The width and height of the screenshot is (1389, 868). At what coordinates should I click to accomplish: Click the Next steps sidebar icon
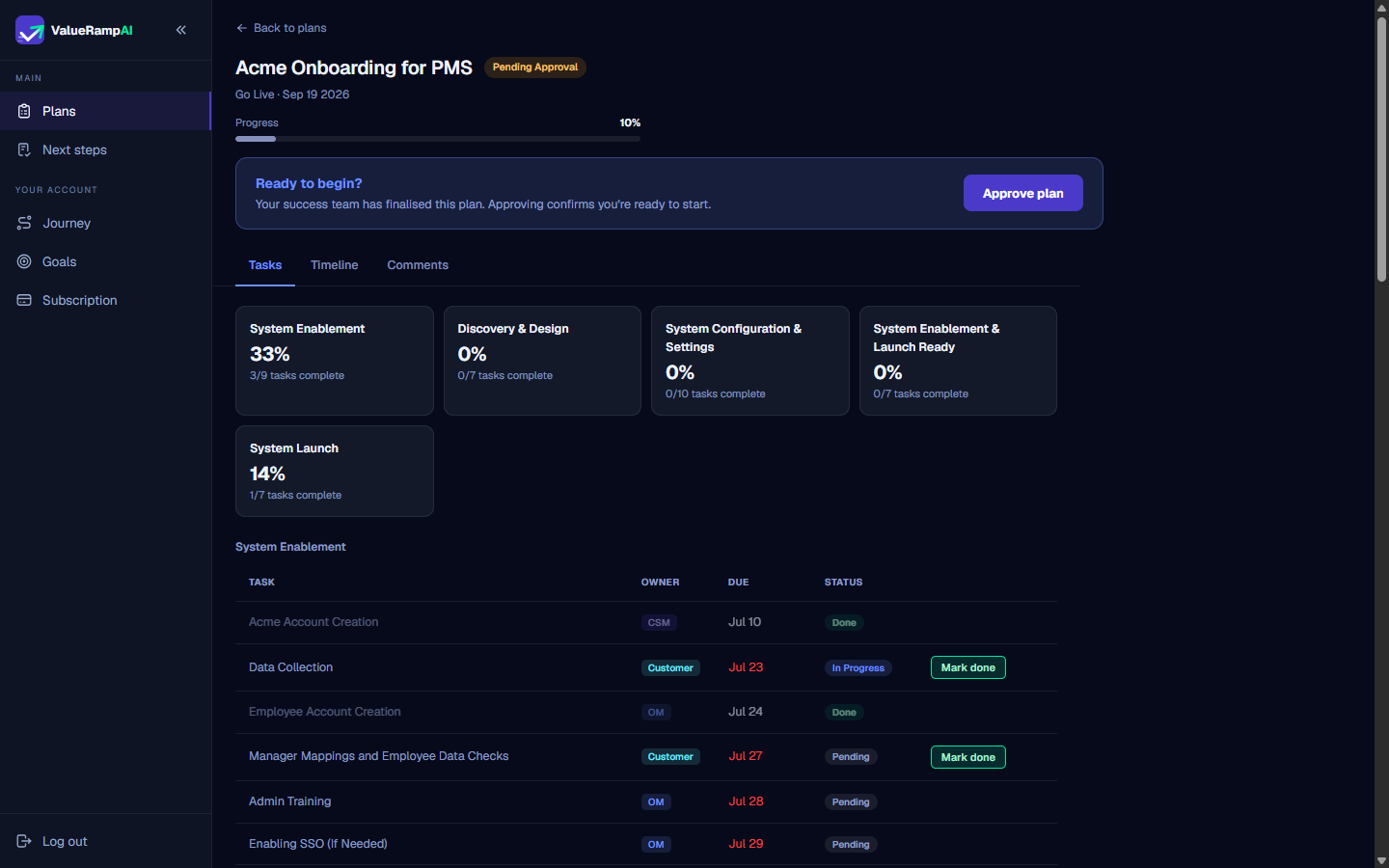(24, 149)
